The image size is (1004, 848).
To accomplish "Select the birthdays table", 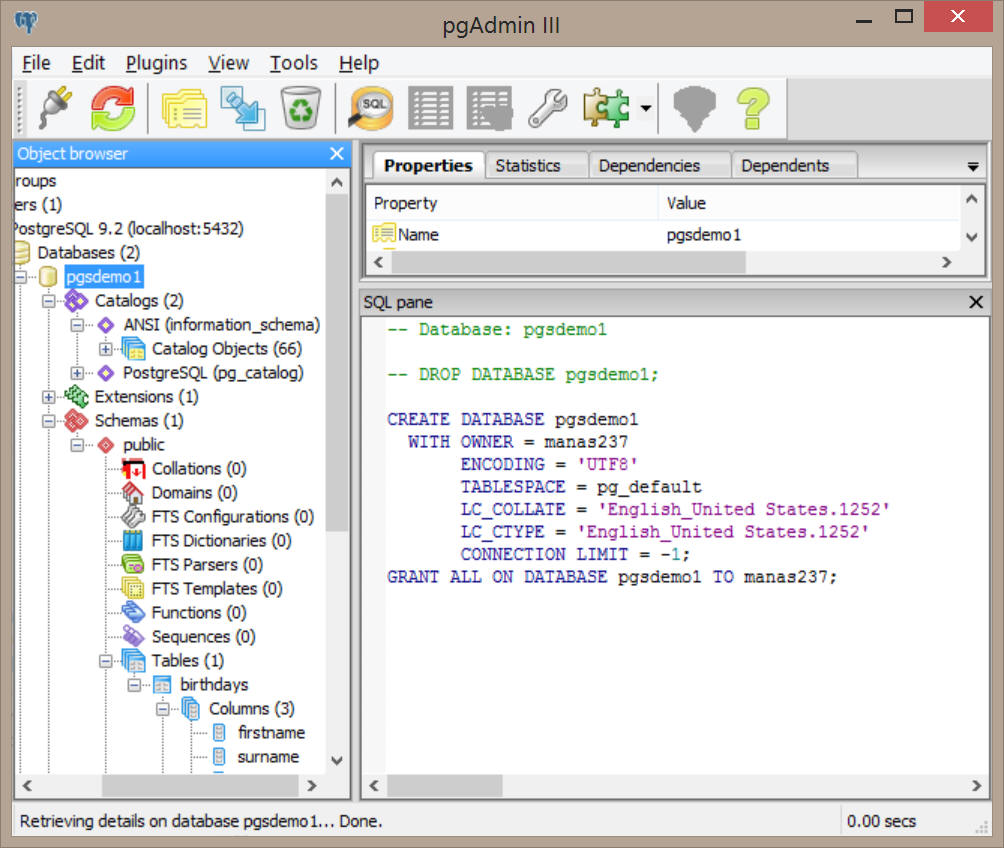I will [x=214, y=685].
